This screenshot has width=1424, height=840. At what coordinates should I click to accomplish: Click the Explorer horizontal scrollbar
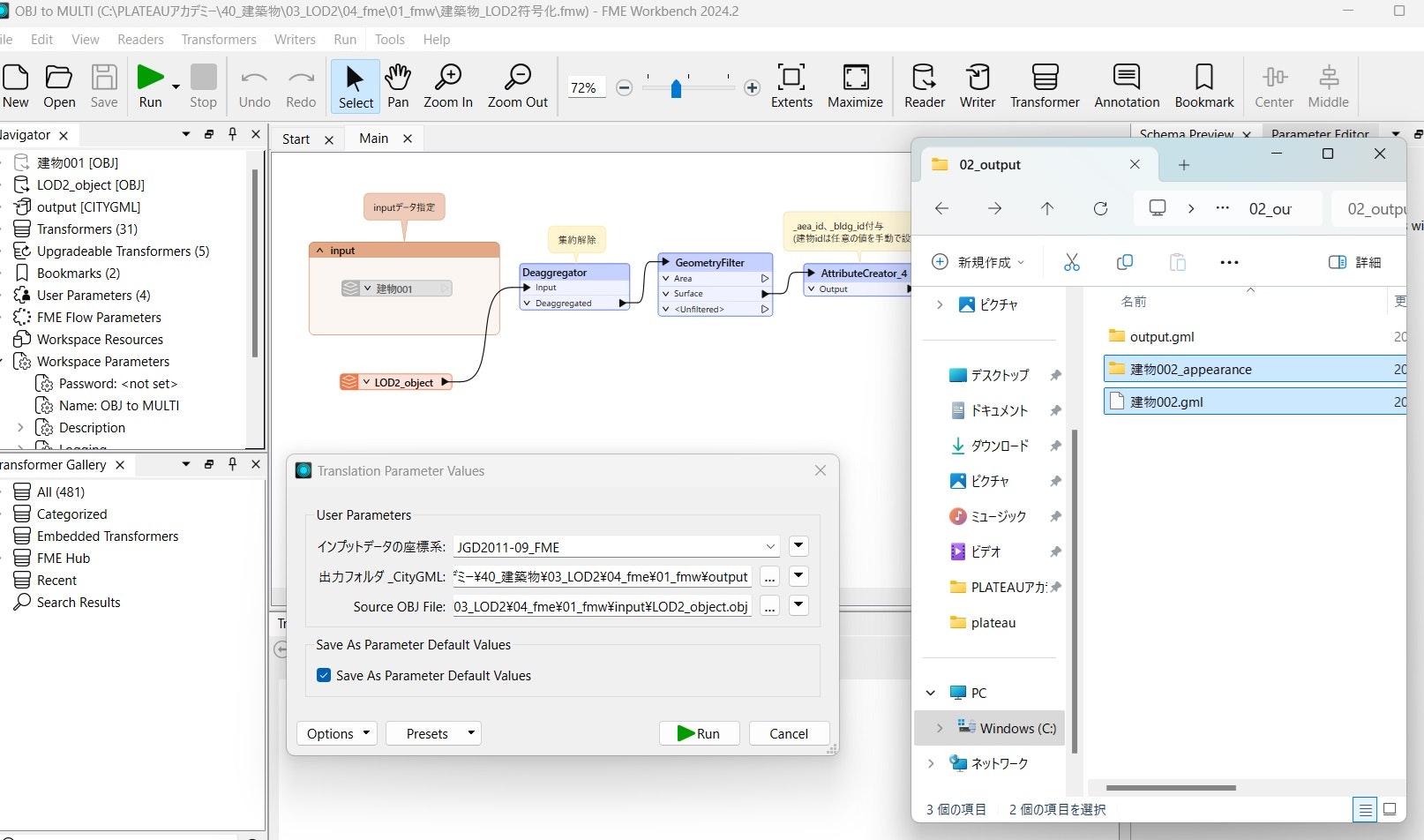pyautogui.click(x=1171, y=787)
